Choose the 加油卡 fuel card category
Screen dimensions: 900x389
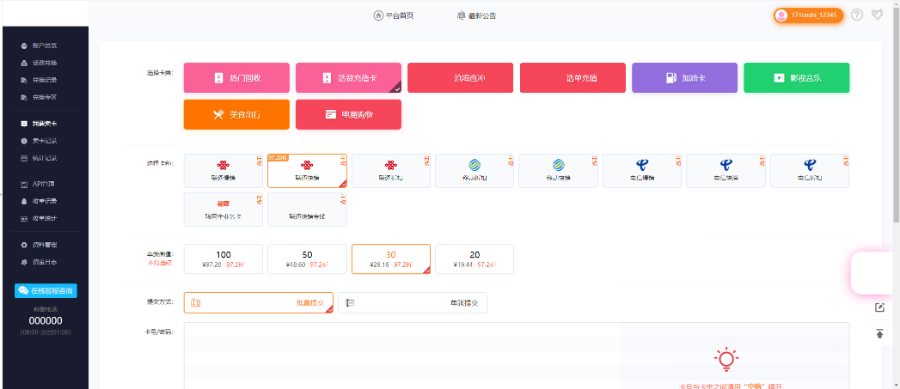(685, 77)
